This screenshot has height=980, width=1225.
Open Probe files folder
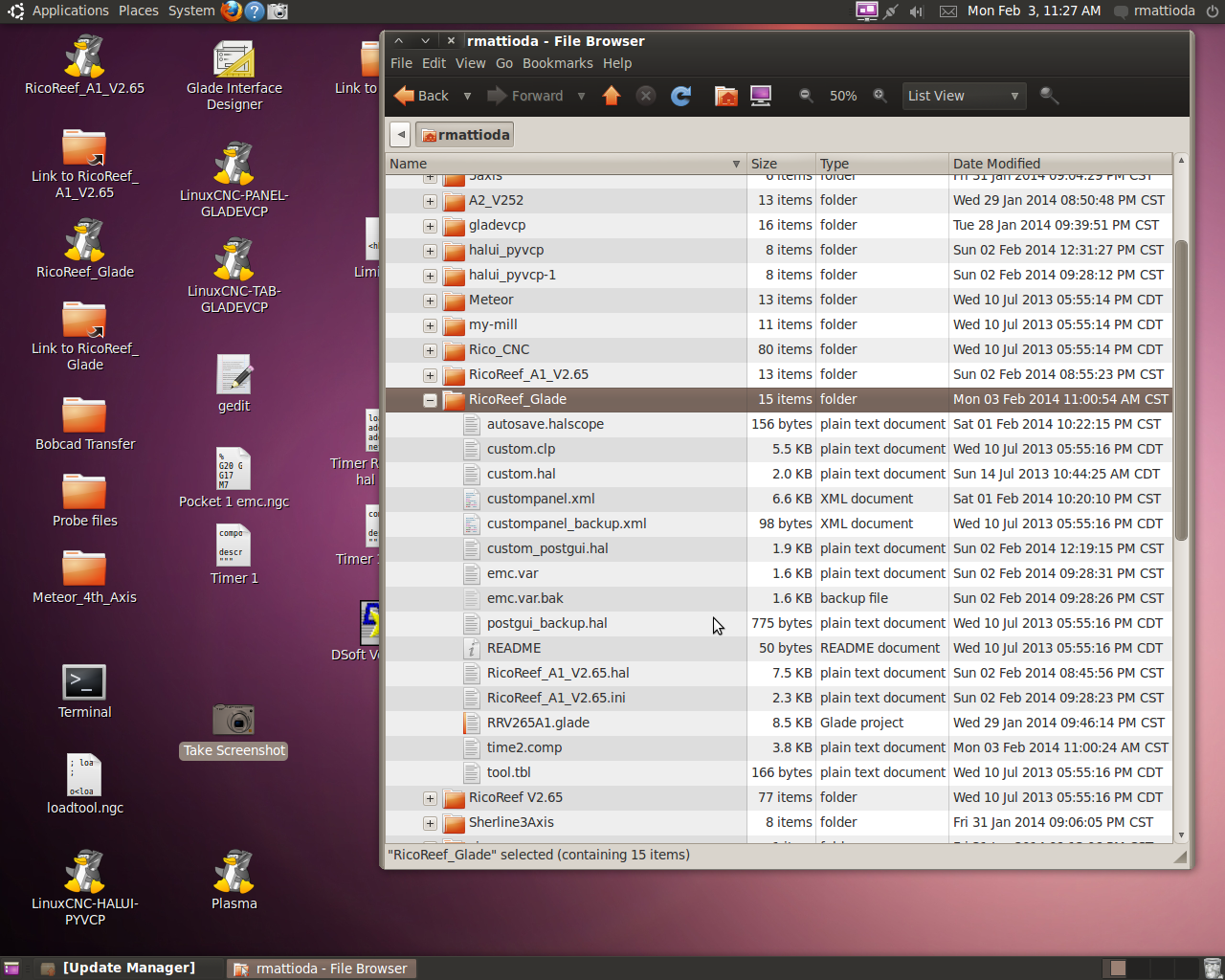point(84,499)
